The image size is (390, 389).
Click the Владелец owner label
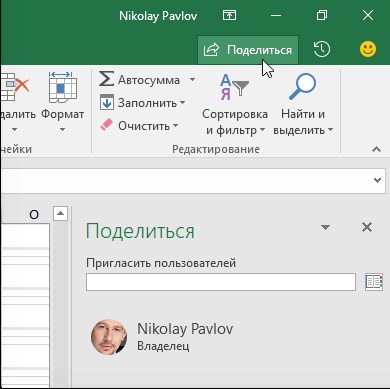pyautogui.click(x=163, y=346)
